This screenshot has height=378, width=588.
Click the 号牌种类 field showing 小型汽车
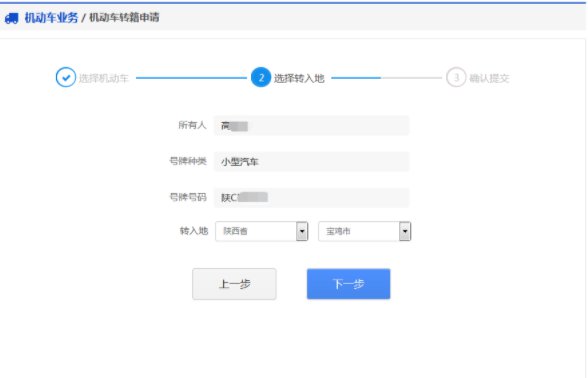pos(312,162)
